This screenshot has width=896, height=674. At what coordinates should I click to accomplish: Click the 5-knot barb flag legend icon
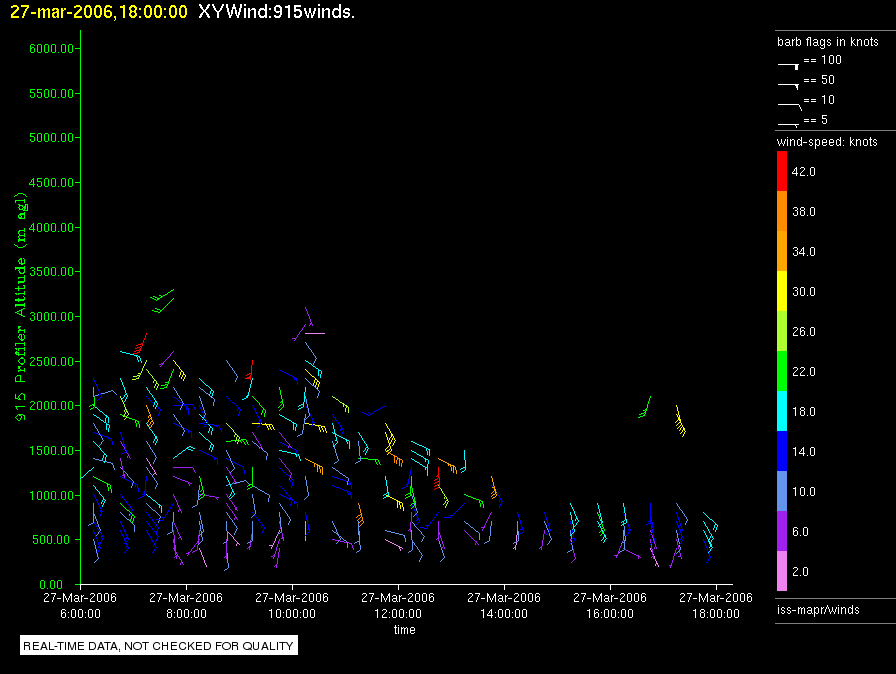[x=788, y=123]
